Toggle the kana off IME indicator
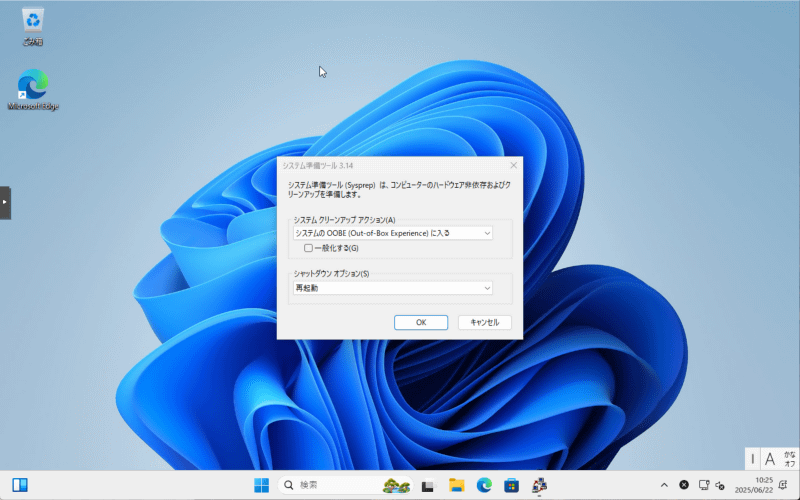The image size is (800, 500). point(789,459)
